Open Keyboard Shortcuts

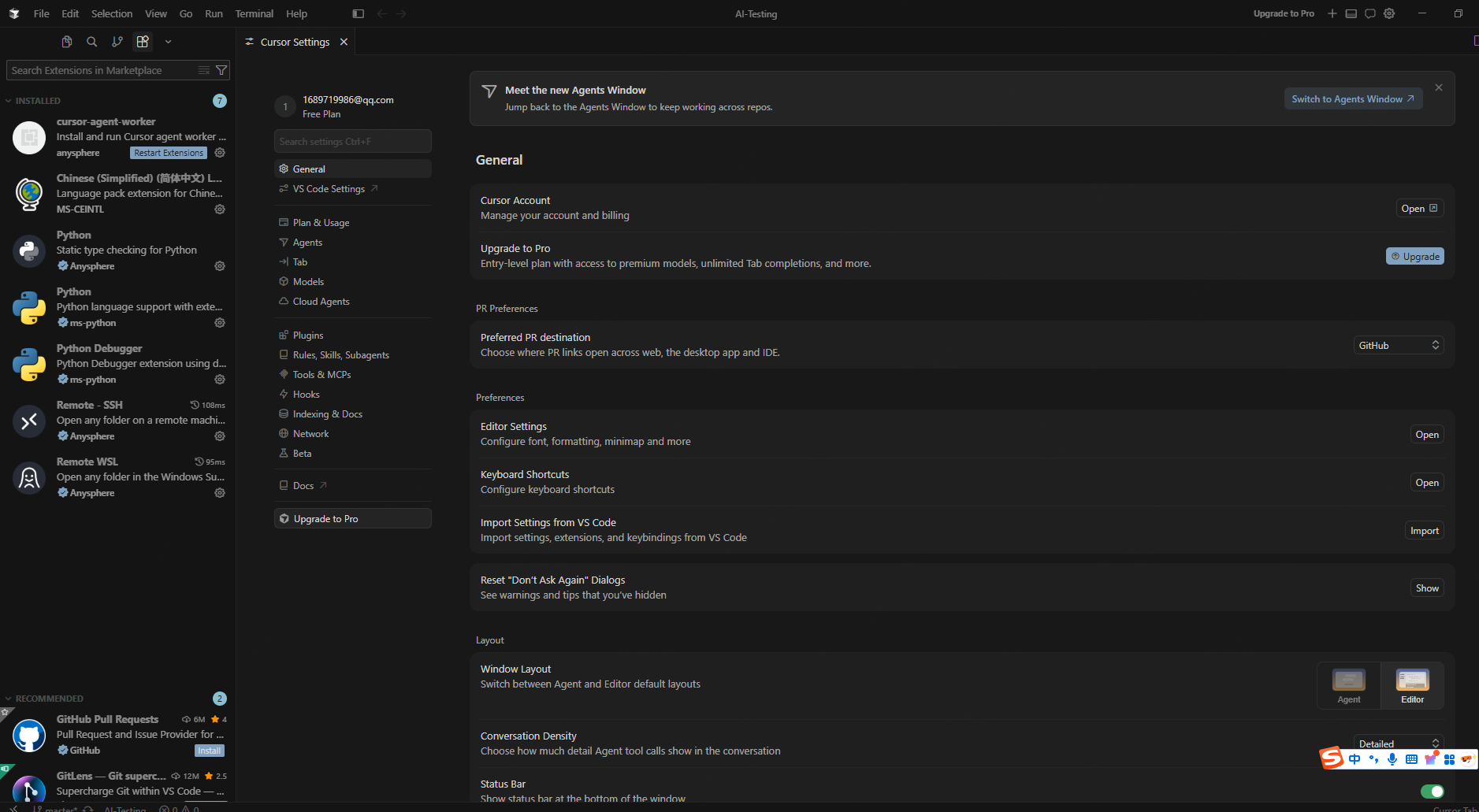[1427, 483]
